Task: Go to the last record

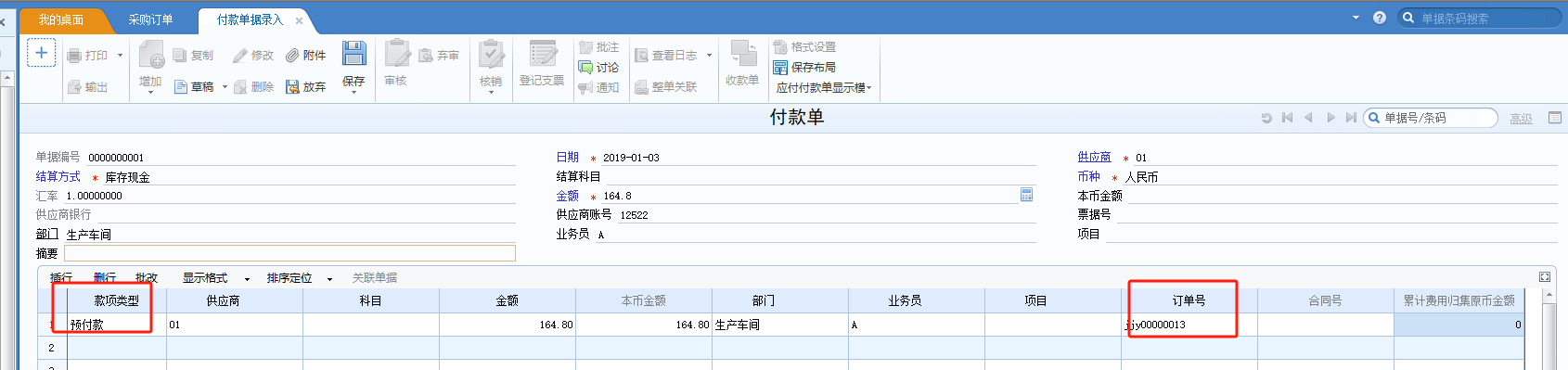Action: [x=1351, y=118]
